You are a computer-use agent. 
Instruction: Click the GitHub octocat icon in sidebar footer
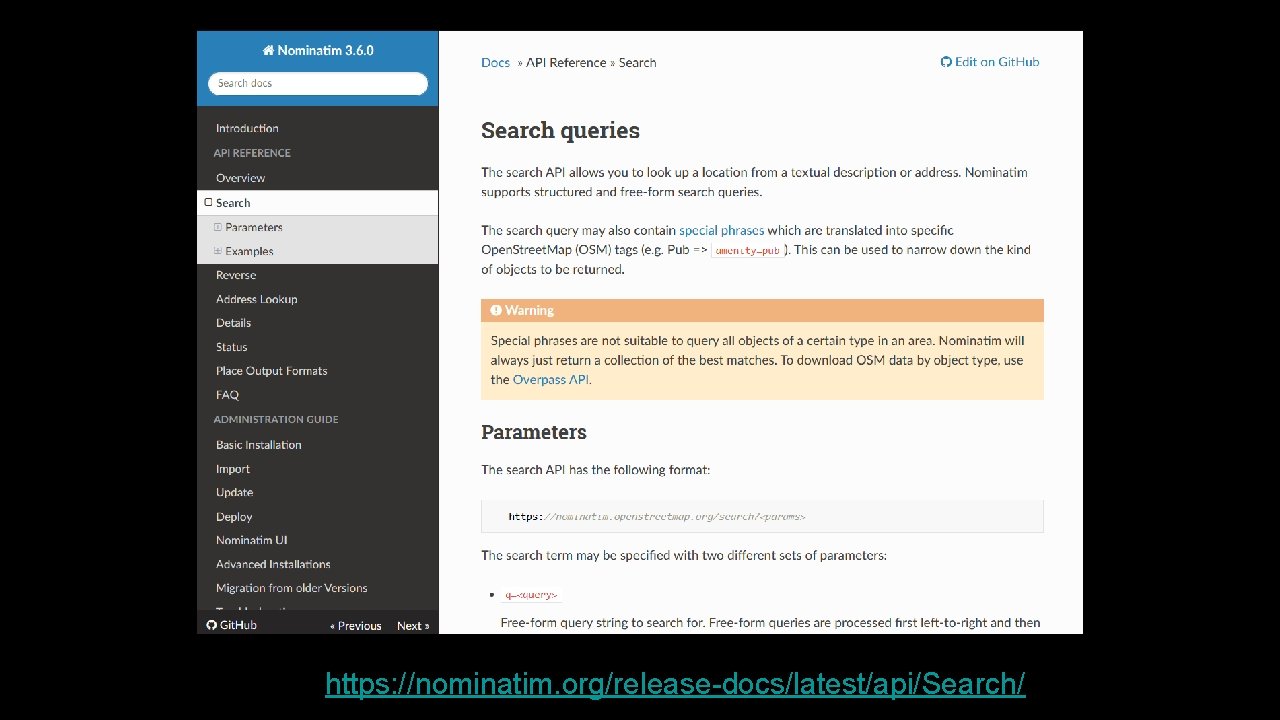(212, 625)
